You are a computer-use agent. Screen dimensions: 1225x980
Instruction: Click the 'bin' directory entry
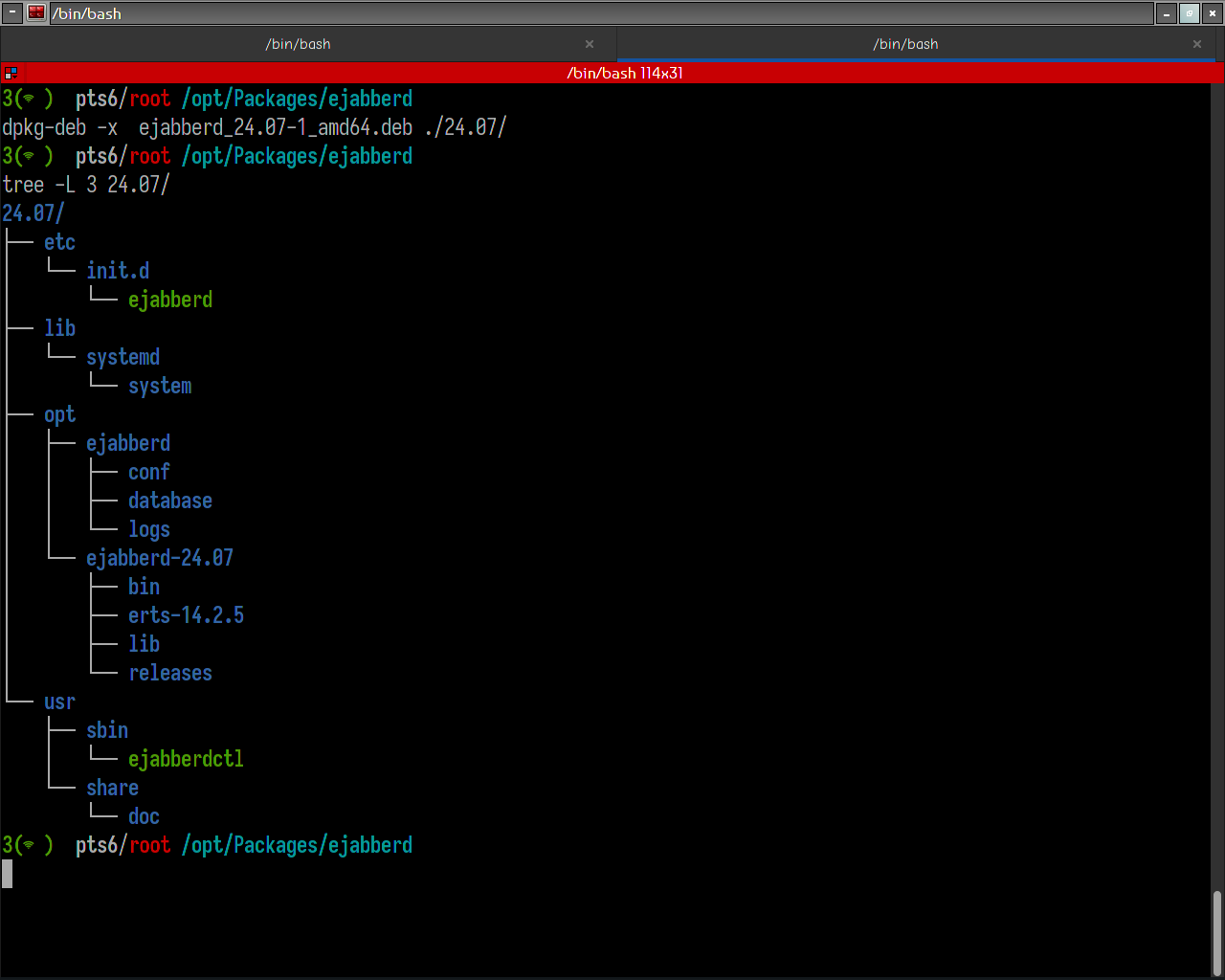[x=144, y=587]
